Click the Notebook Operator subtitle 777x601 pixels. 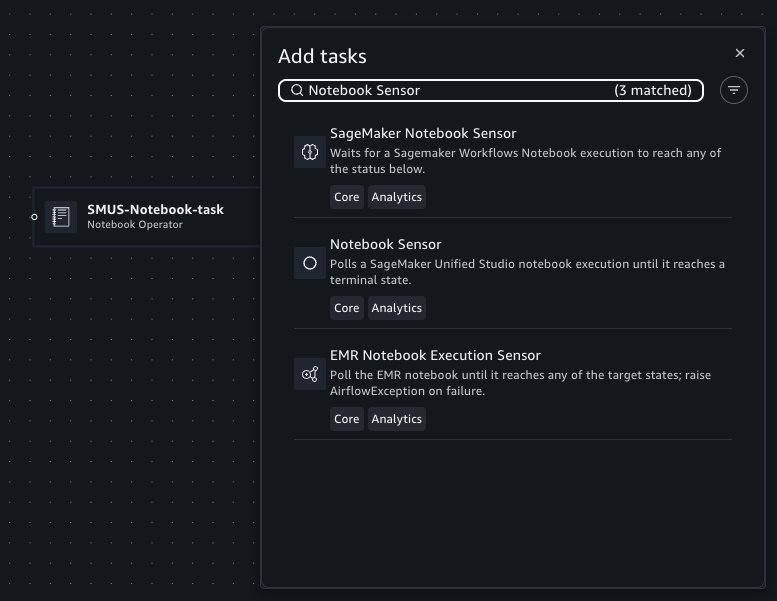[135, 224]
